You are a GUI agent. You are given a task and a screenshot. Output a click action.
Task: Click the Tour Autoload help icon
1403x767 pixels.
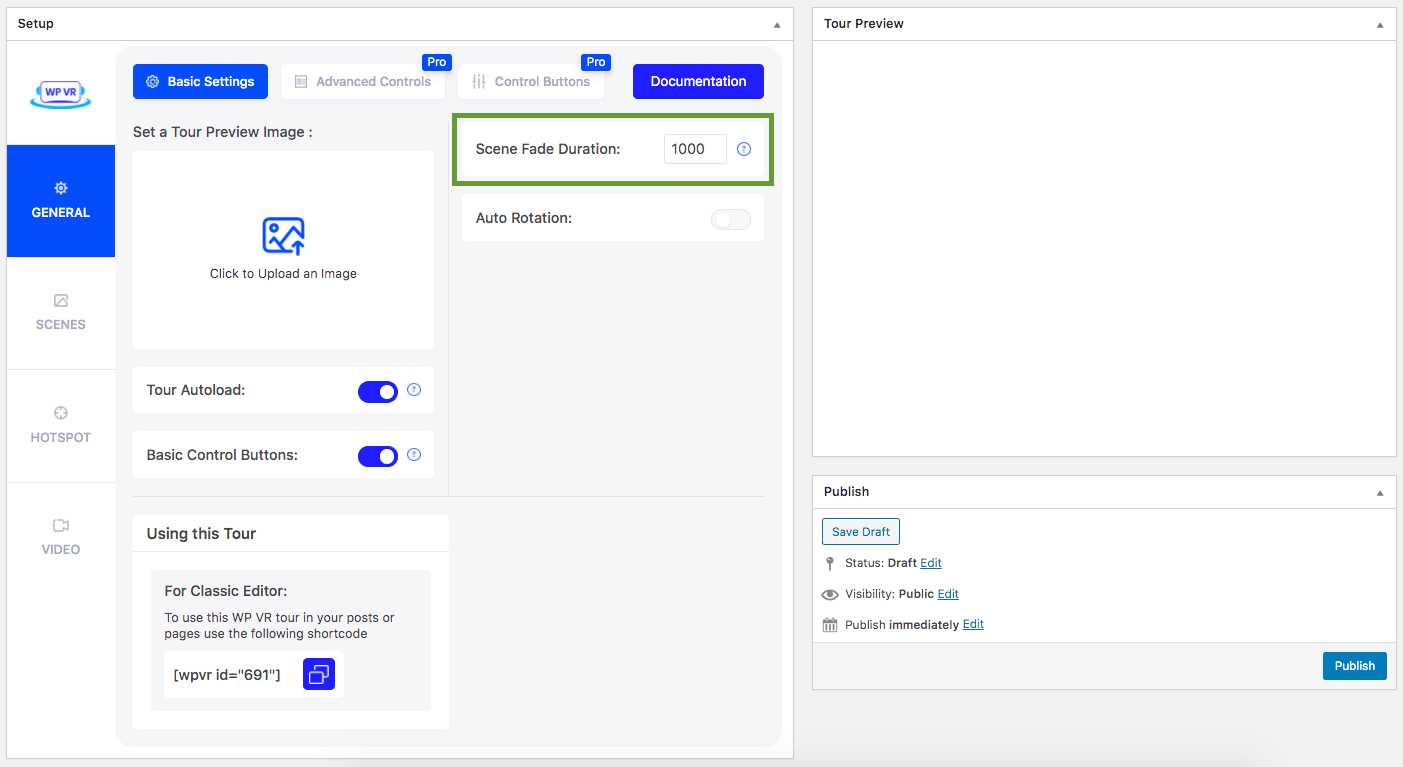[x=414, y=390]
